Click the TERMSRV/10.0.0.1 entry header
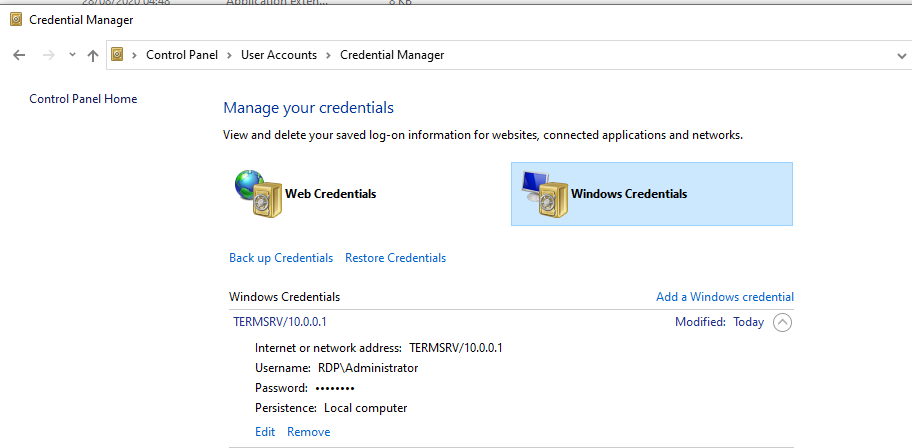912x448 pixels. coord(280,322)
